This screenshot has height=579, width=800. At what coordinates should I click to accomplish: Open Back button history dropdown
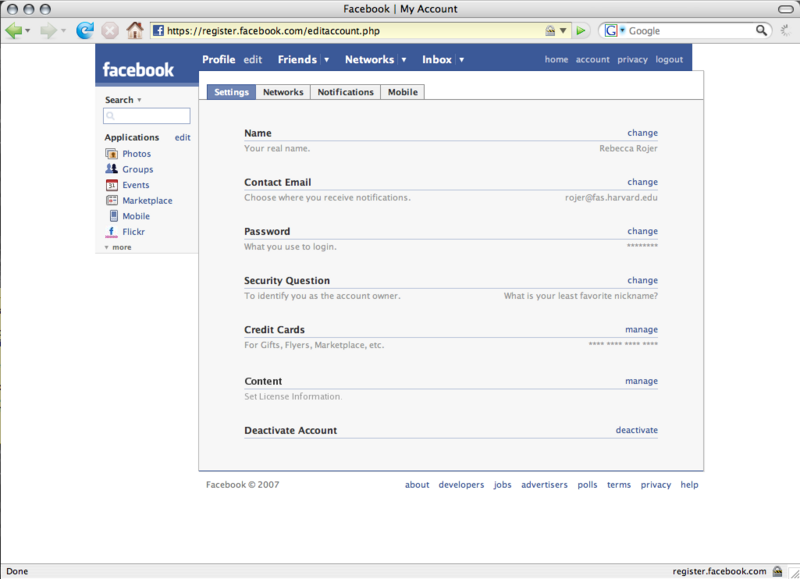pyautogui.click(x=28, y=31)
